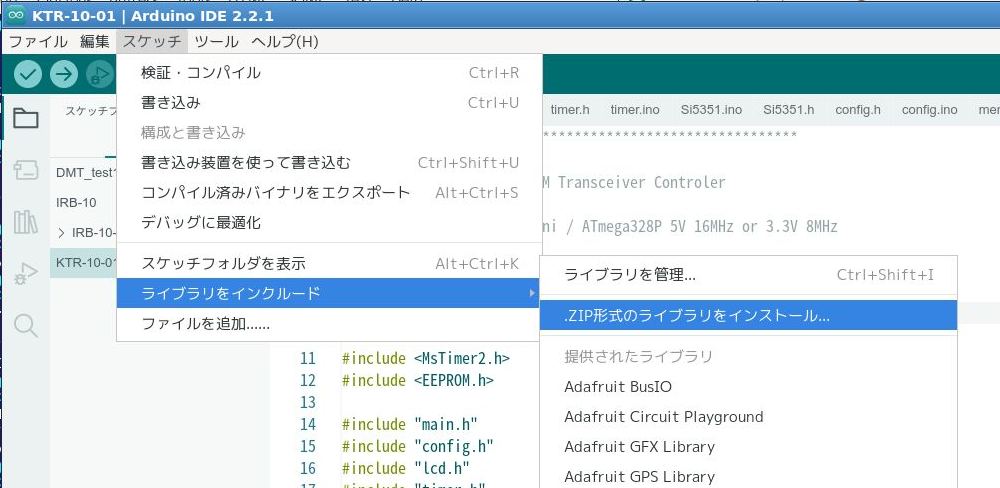Screen dimensions: 1000x488
Task: Click code line #include "config.h"
Action: point(418,446)
